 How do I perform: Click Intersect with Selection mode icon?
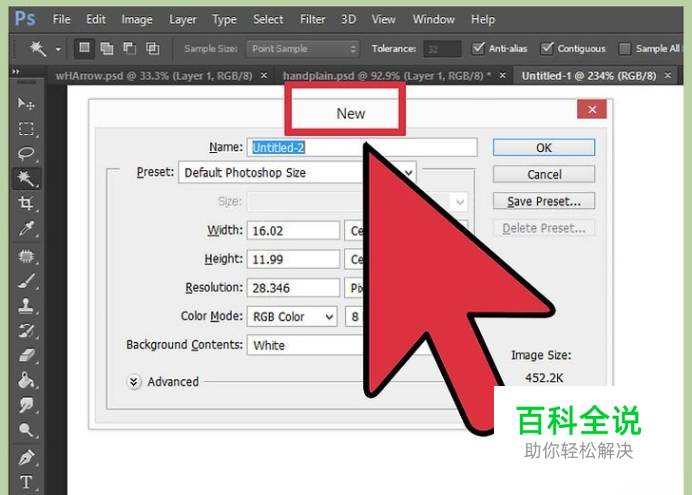(x=153, y=48)
